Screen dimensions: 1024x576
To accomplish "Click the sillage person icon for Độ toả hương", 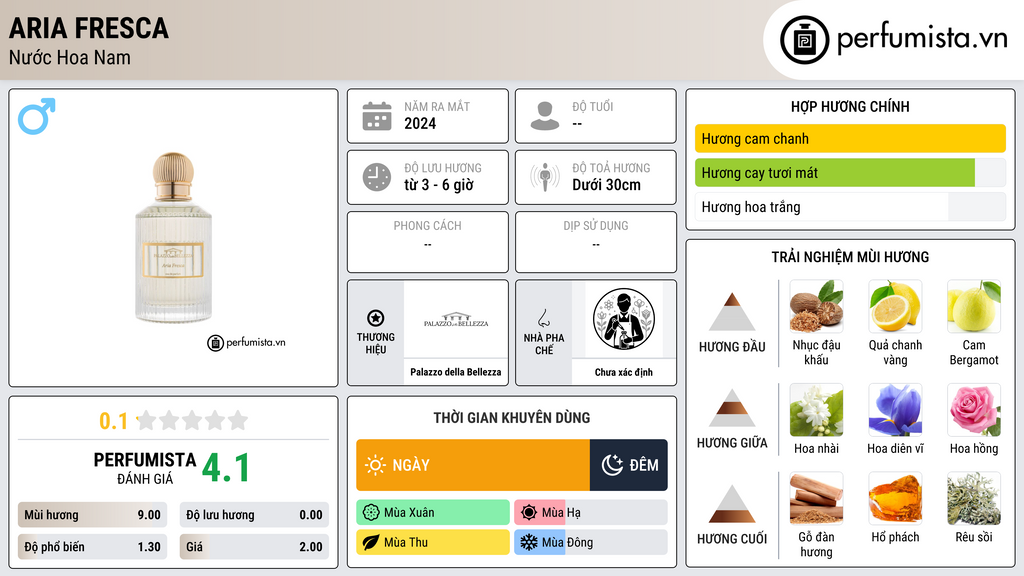I will point(545,177).
